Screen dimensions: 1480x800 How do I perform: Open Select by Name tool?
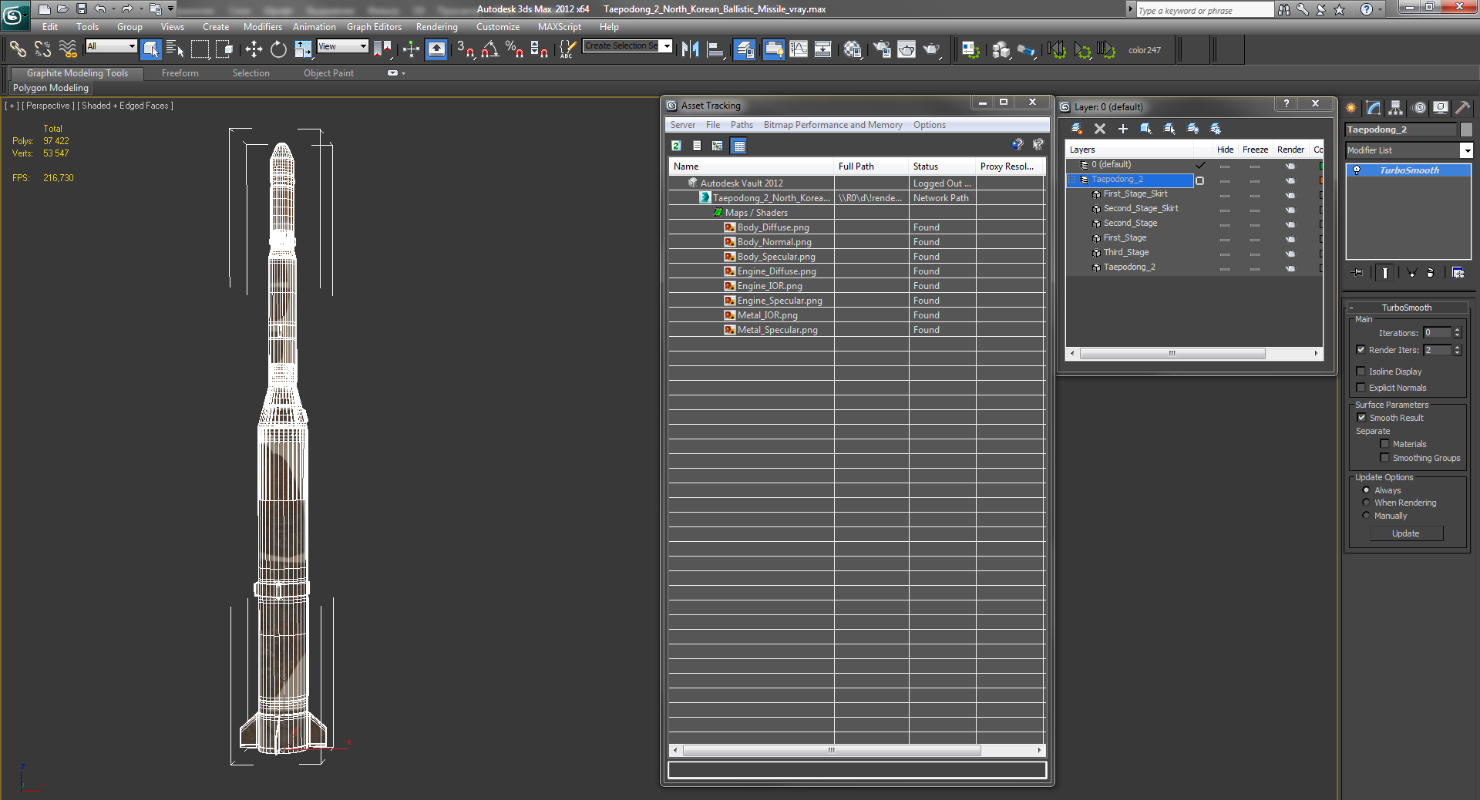tap(175, 48)
